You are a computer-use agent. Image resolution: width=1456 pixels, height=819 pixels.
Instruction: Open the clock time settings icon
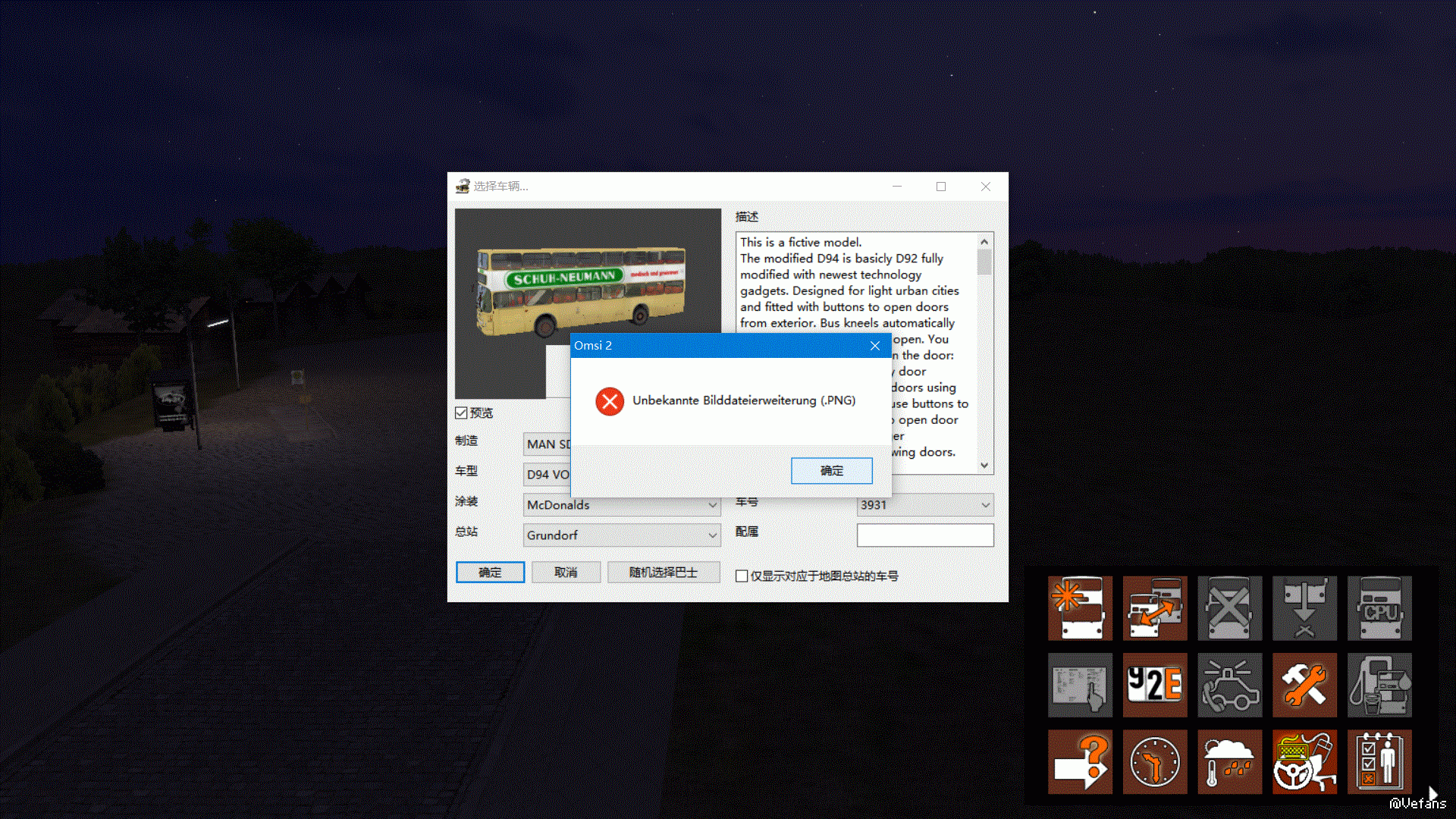[1154, 761]
